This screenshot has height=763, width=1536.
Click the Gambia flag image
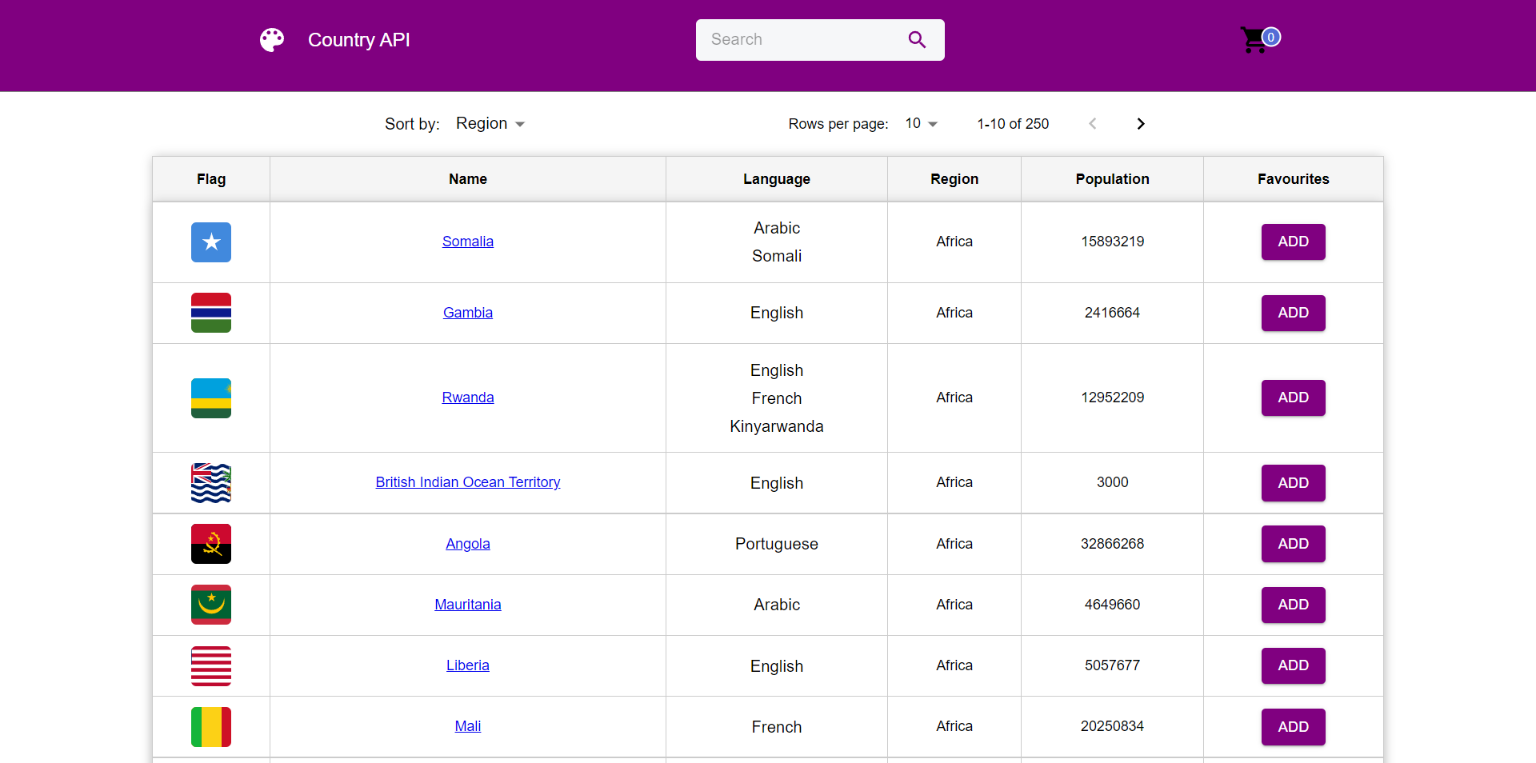[211, 313]
